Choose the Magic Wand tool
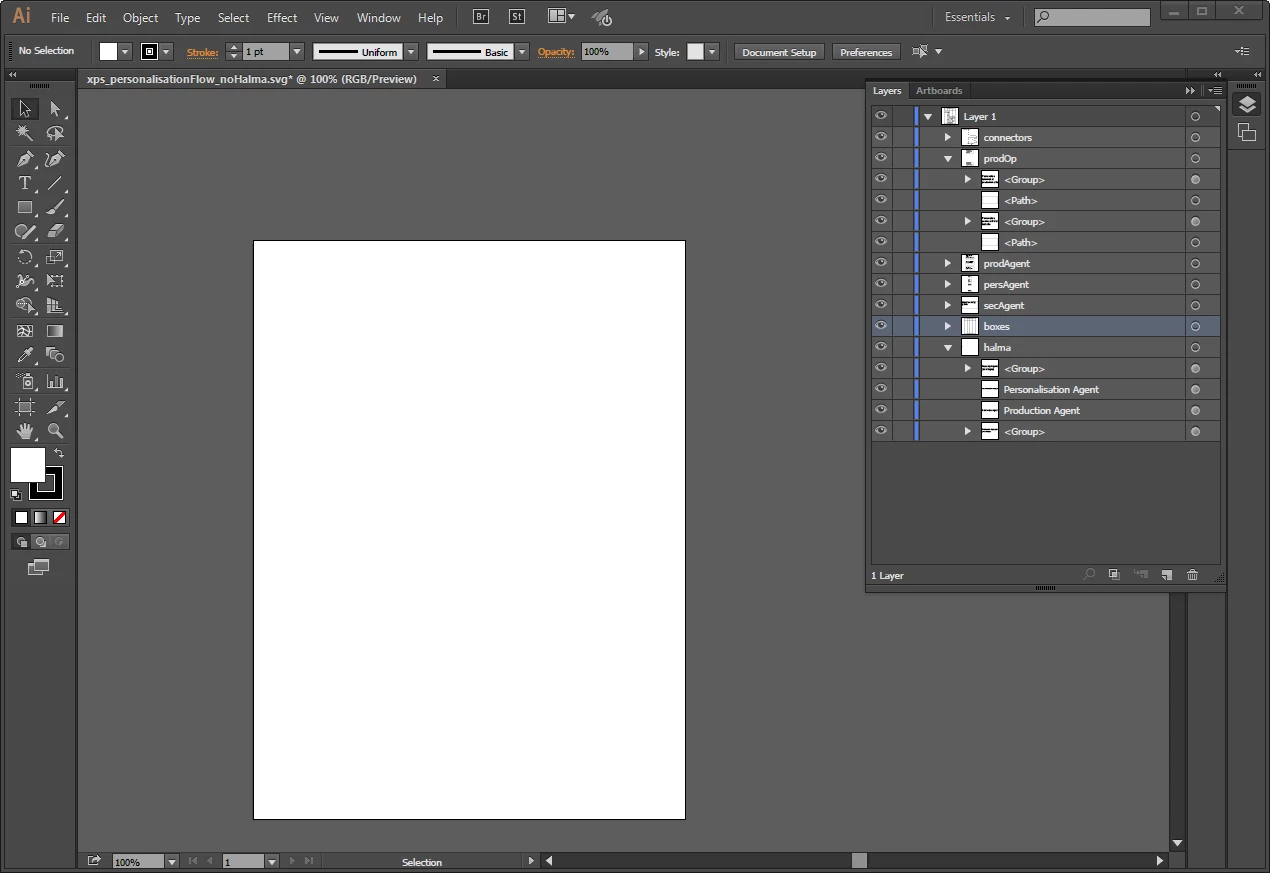 25,133
